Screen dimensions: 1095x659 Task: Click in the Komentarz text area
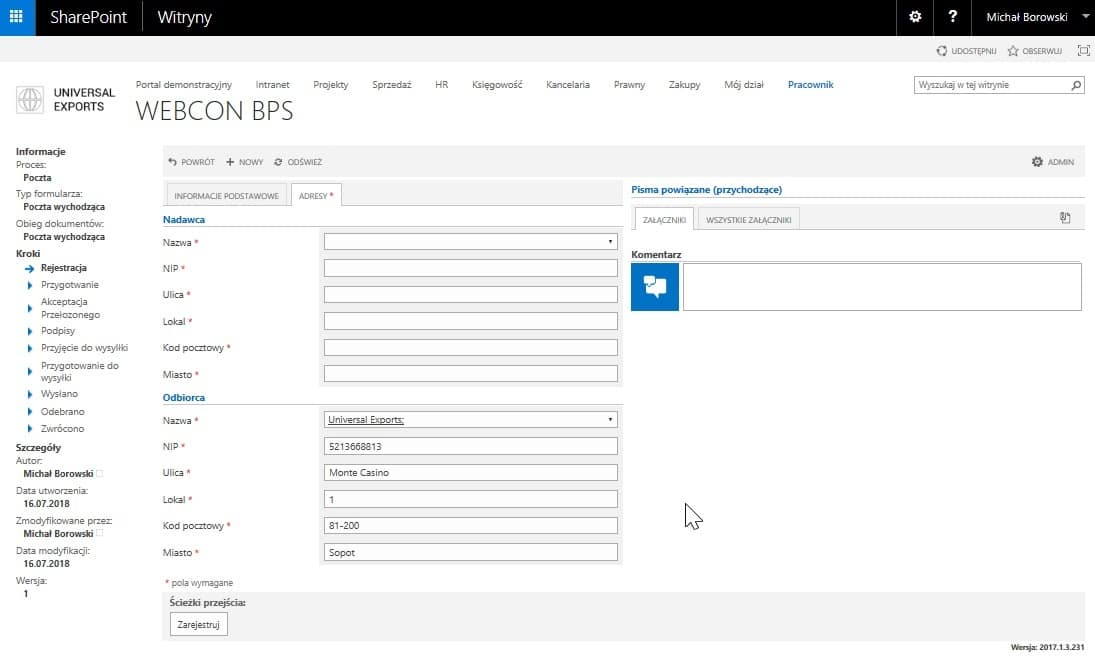[882, 287]
